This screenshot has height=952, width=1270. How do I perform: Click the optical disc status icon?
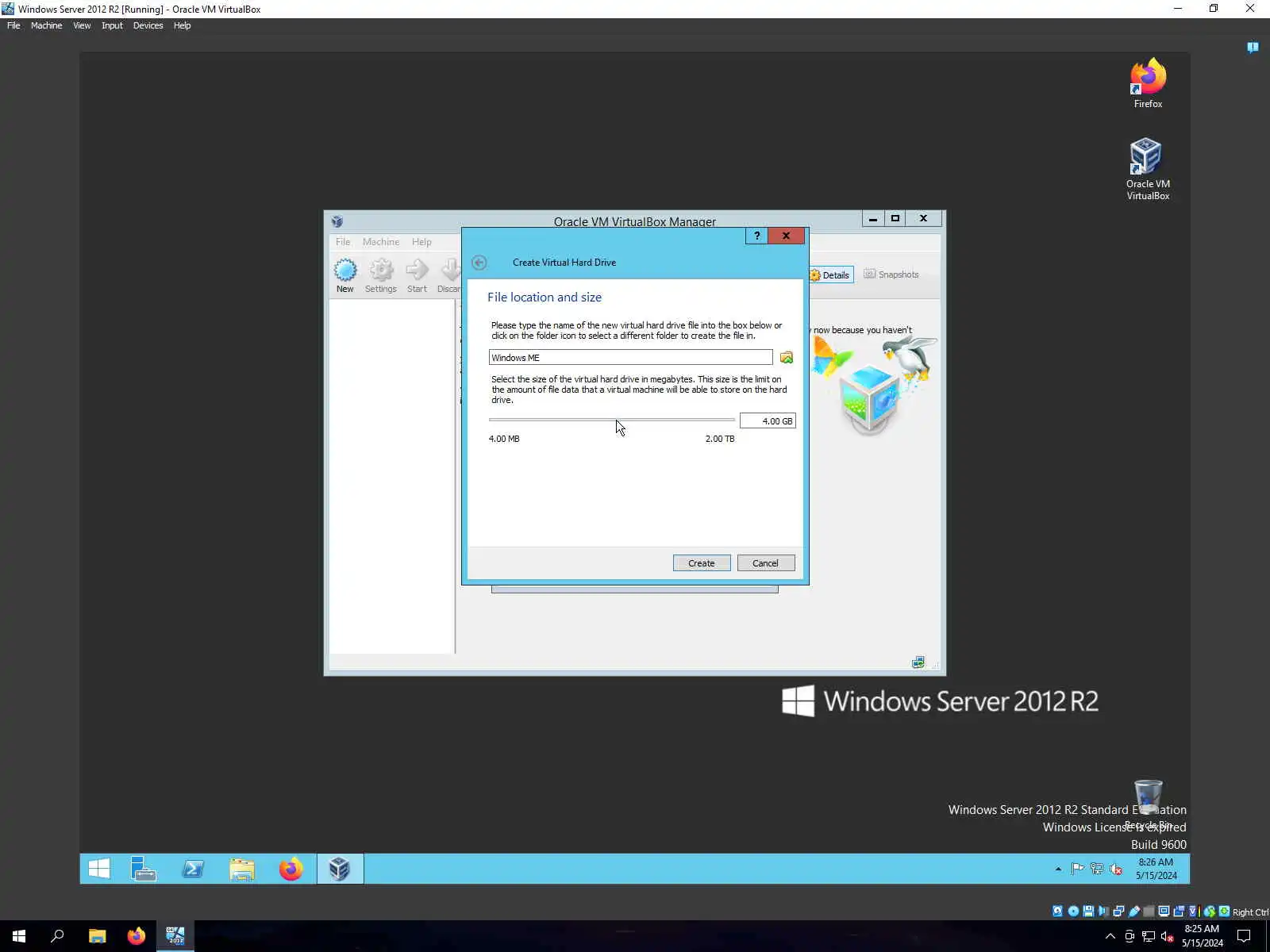coord(1073,912)
